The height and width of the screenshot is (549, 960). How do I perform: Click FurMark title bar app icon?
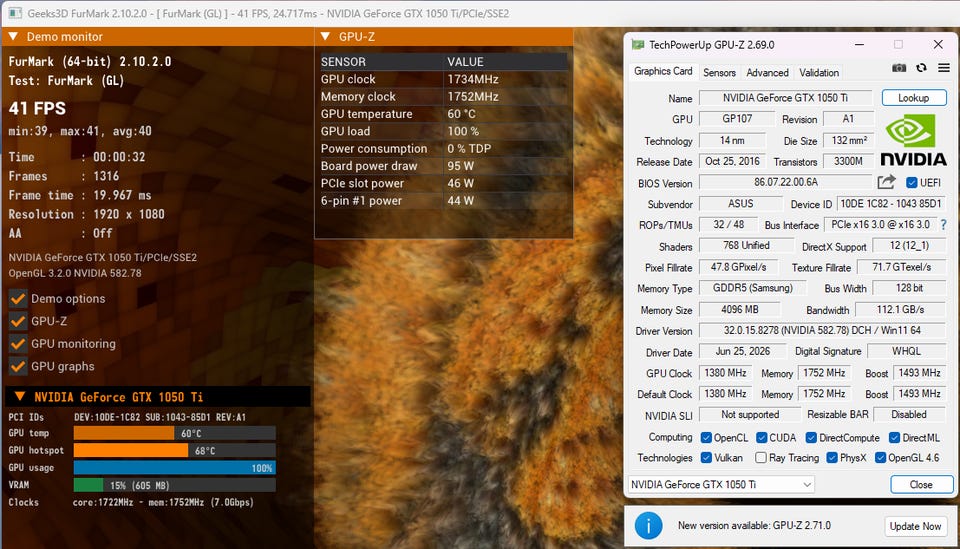tap(15, 13)
